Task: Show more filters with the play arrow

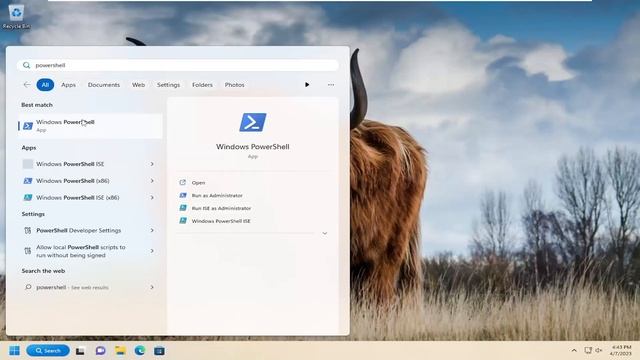Action: pyautogui.click(x=307, y=85)
